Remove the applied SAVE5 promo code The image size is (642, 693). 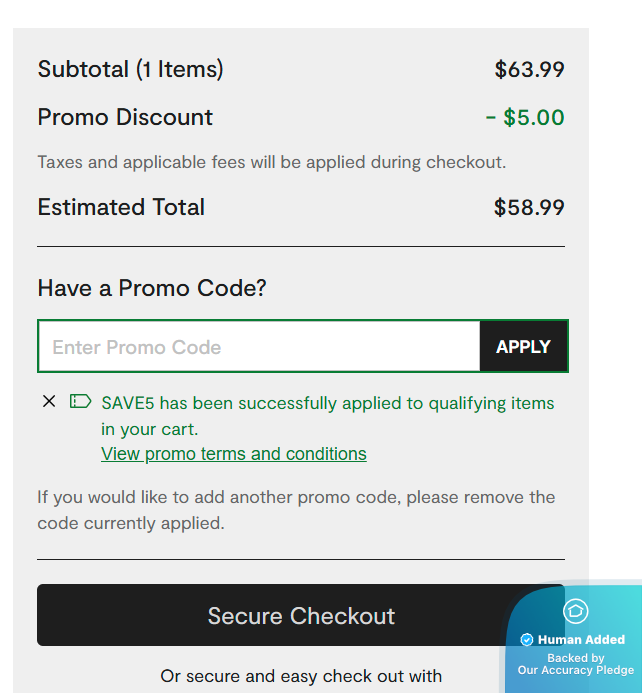tap(49, 402)
